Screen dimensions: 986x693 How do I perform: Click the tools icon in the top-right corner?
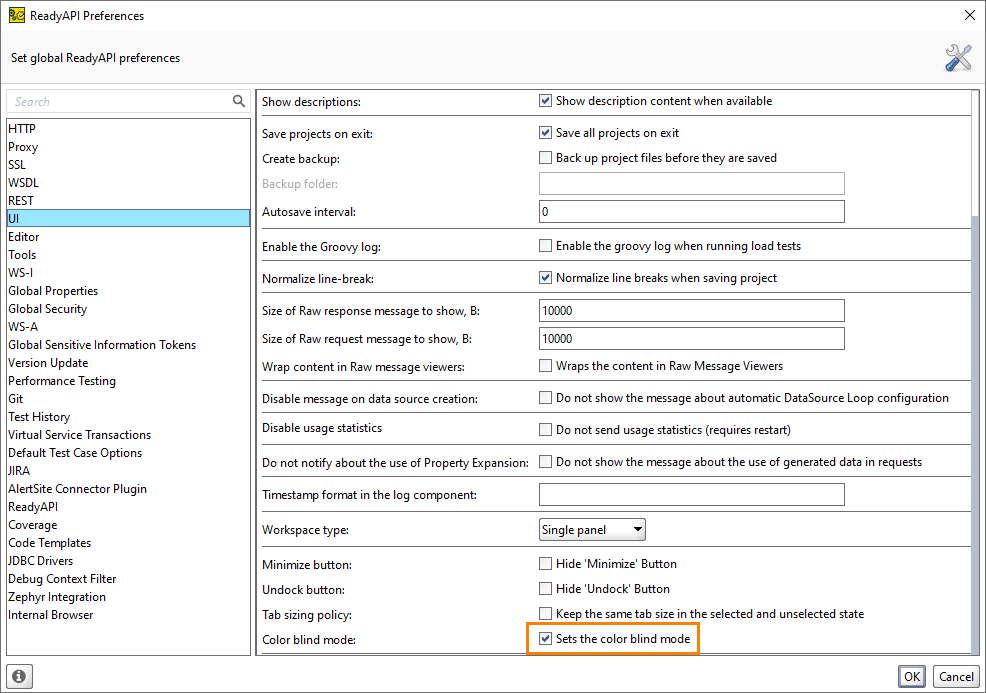(957, 57)
